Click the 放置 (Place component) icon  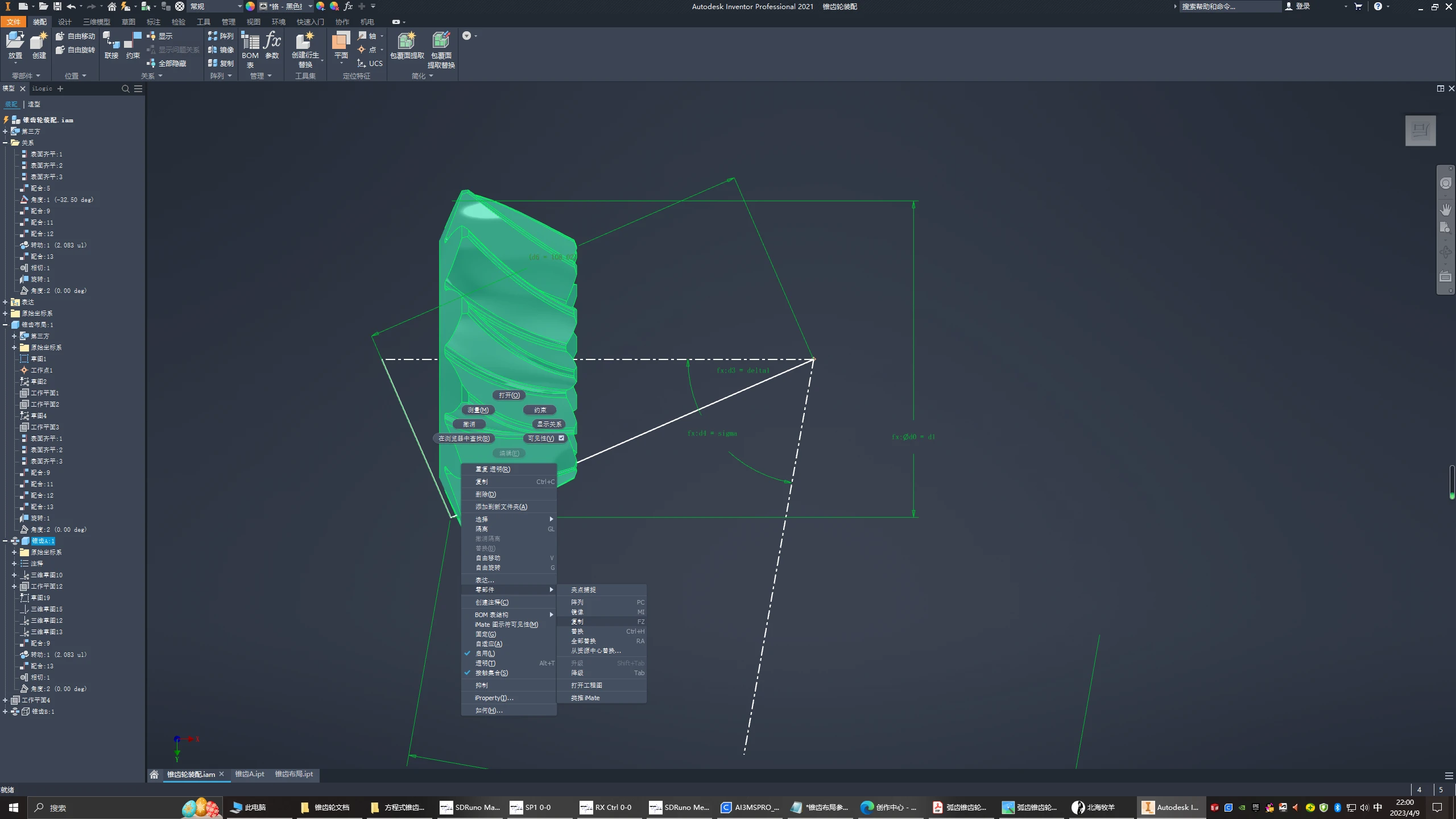(x=15, y=41)
